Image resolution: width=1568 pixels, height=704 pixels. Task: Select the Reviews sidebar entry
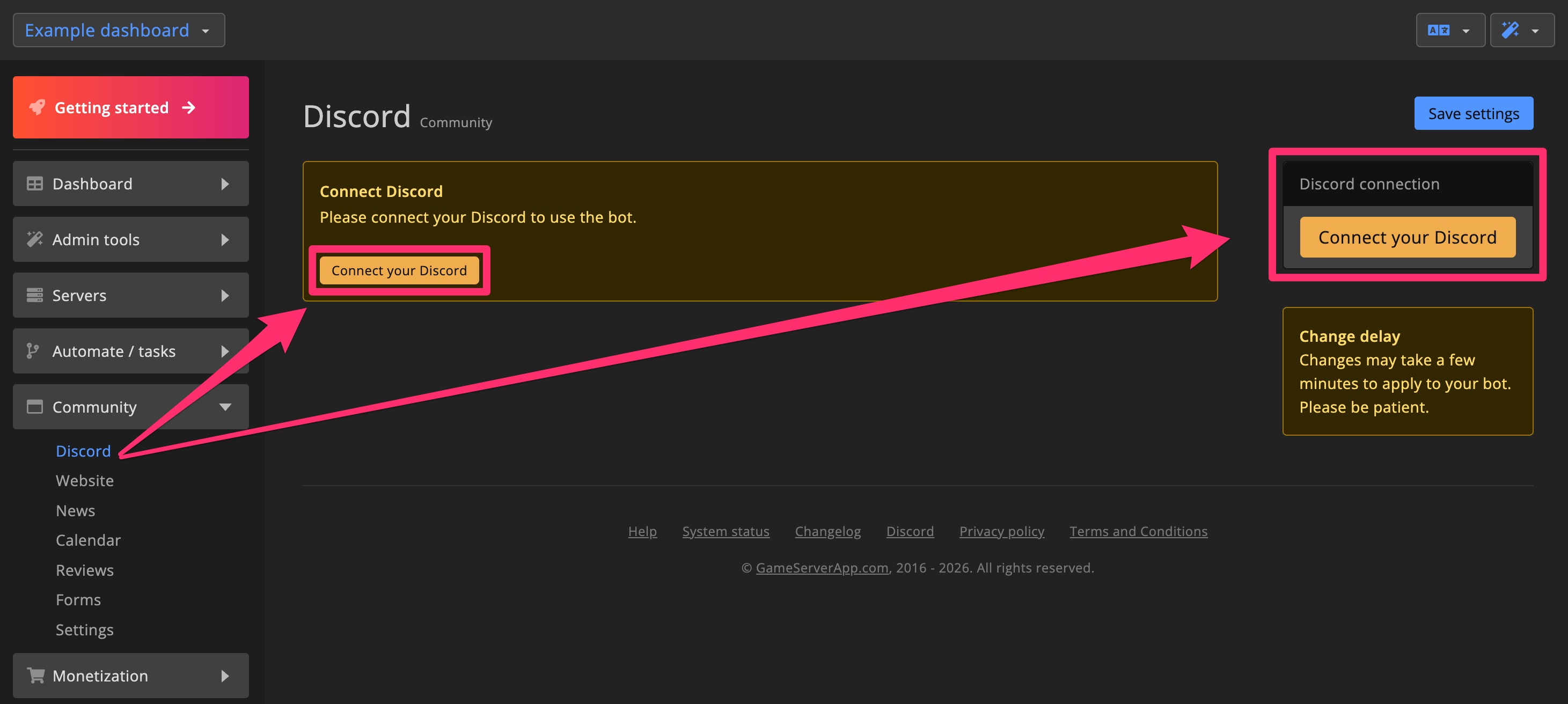pyautogui.click(x=85, y=569)
